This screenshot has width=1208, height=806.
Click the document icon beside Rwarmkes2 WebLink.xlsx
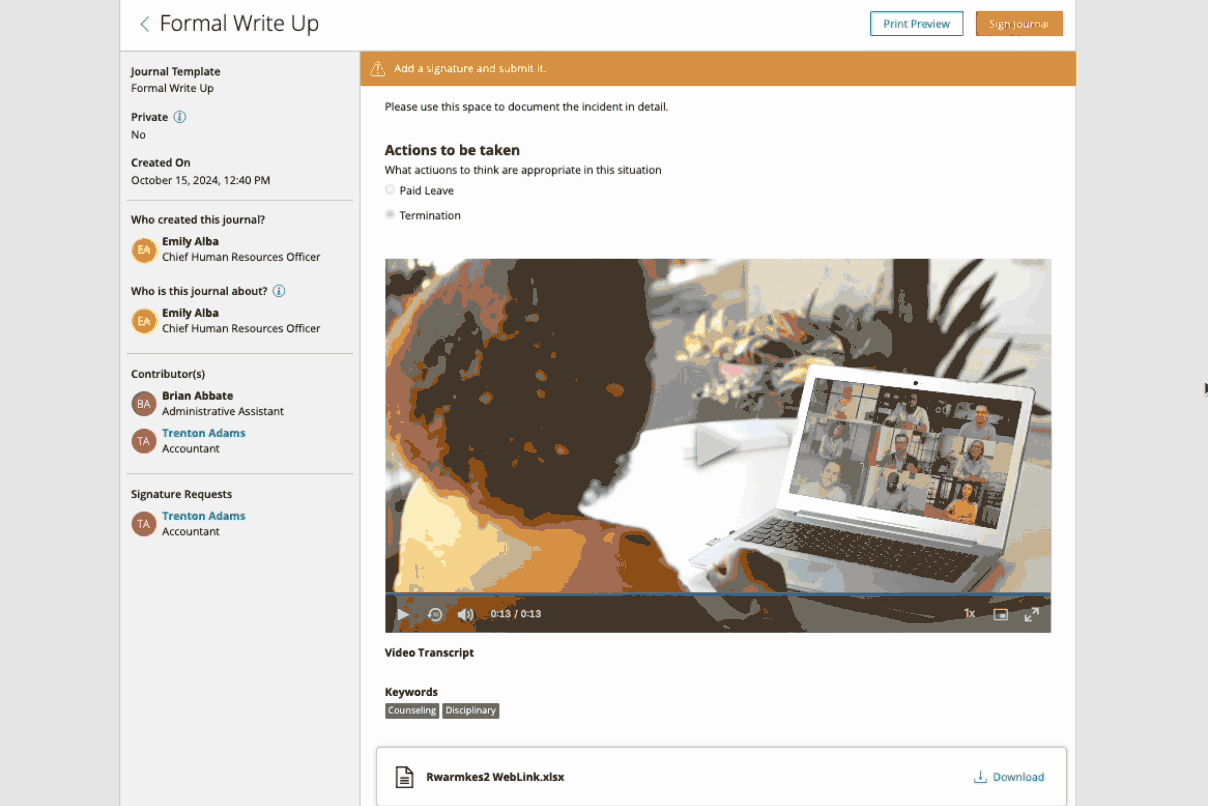[x=404, y=777]
